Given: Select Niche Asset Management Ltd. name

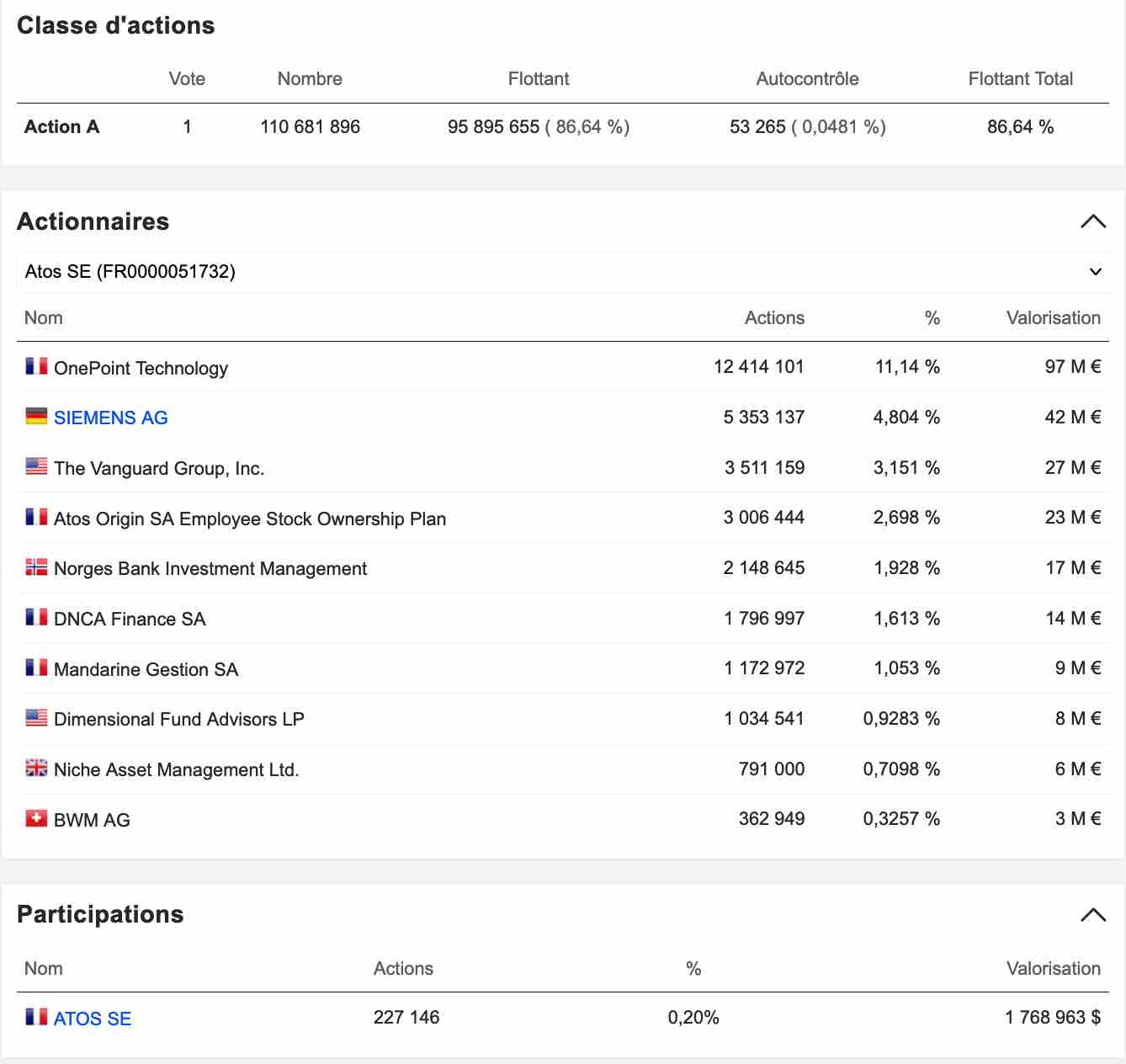Looking at the screenshot, I should click(177, 769).
